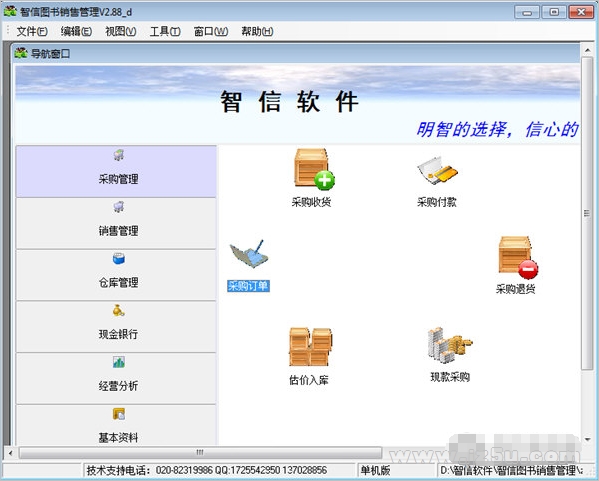Select the 采购管理 sidebar label

118,179
